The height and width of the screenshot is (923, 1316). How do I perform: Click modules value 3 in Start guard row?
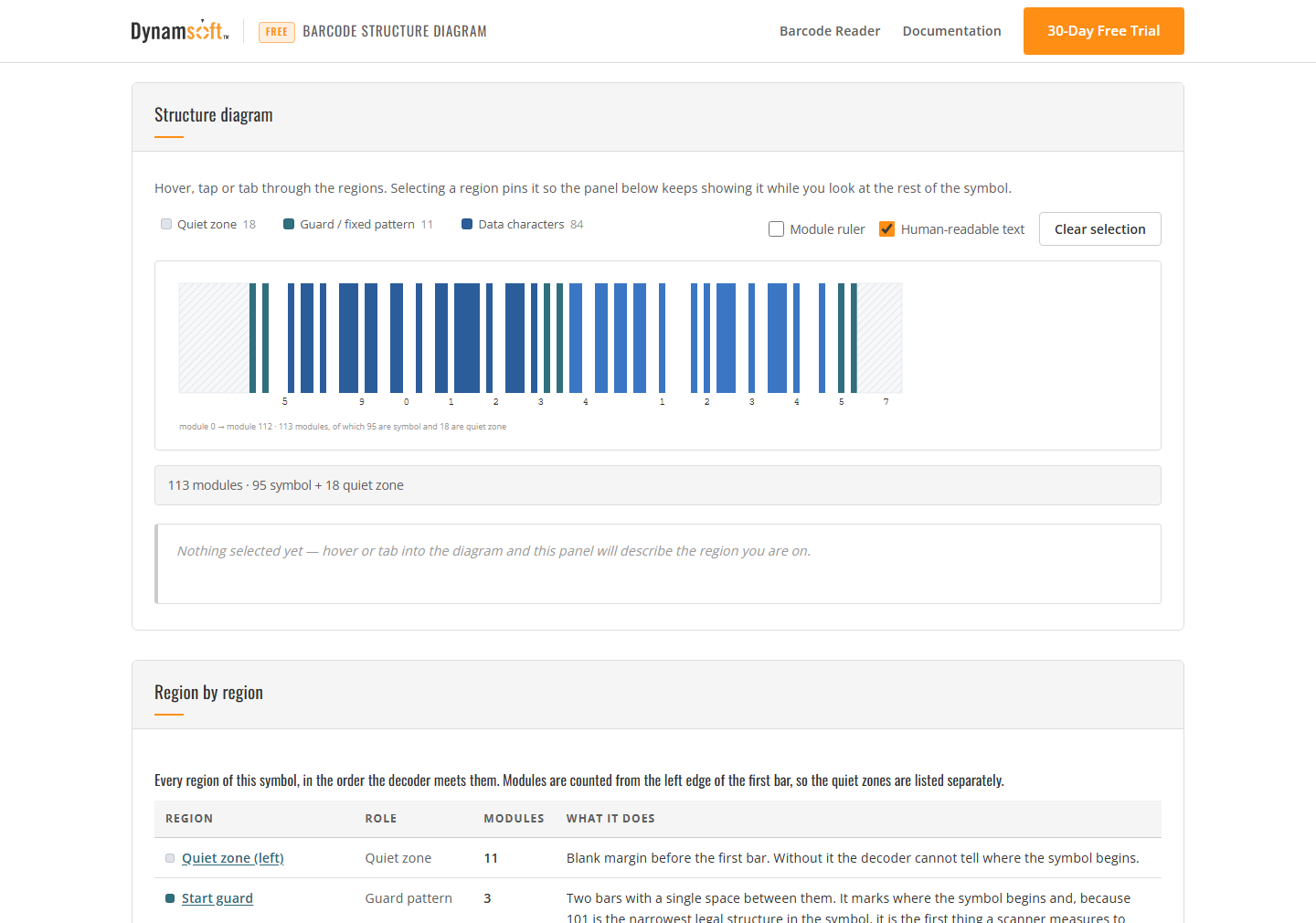point(487,898)
